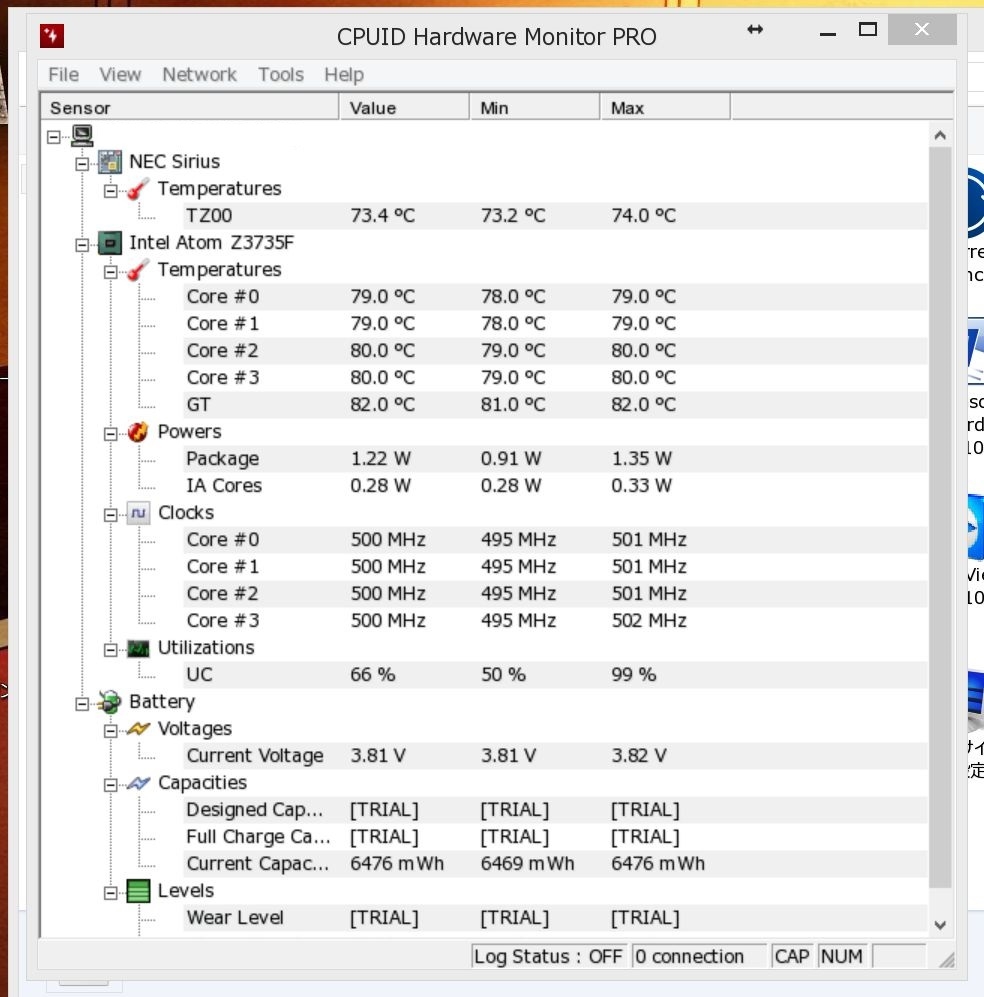
Task: Click the thermometer icon under NEC Sirius
Action: tap(138, 189)
